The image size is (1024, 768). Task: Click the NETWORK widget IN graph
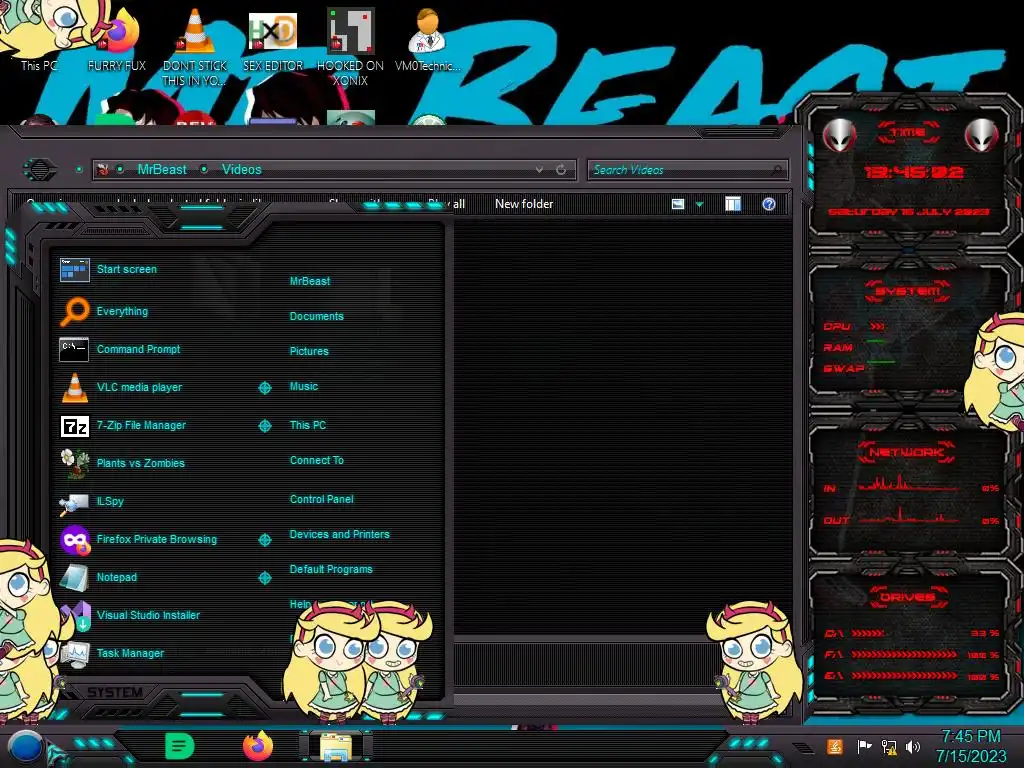click(908, 483)
